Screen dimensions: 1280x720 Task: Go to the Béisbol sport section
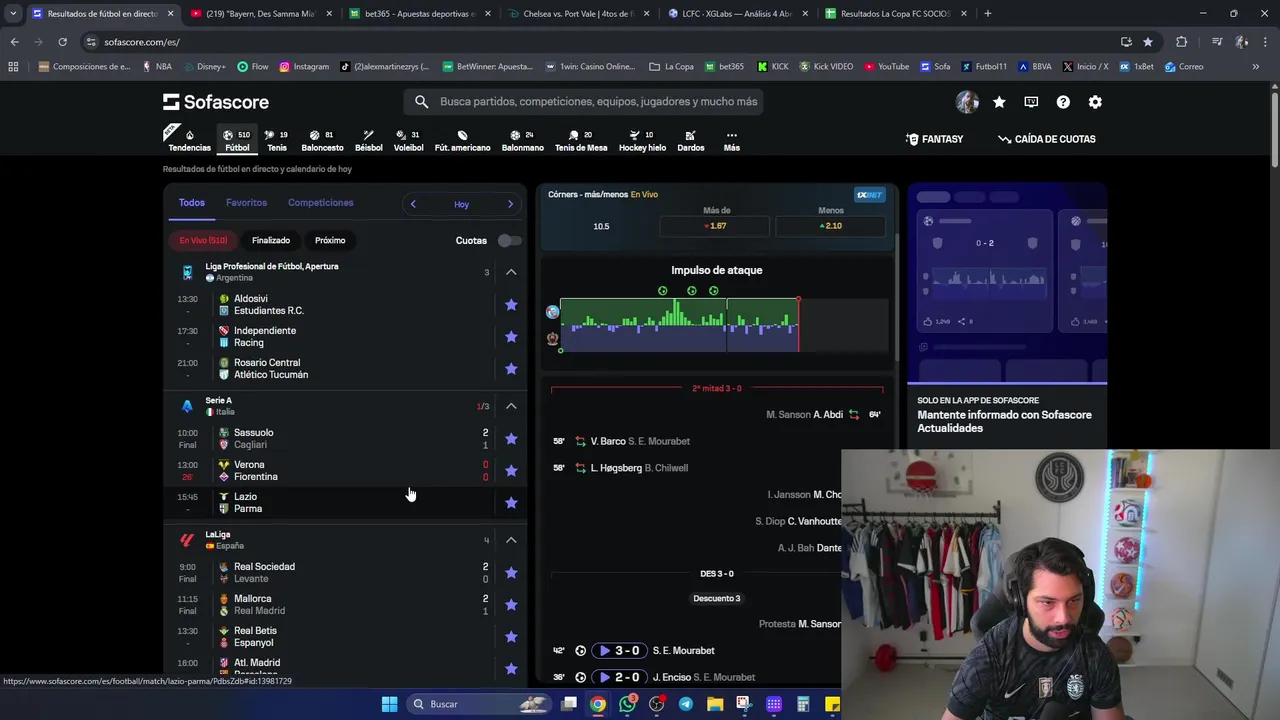point(368,140)
